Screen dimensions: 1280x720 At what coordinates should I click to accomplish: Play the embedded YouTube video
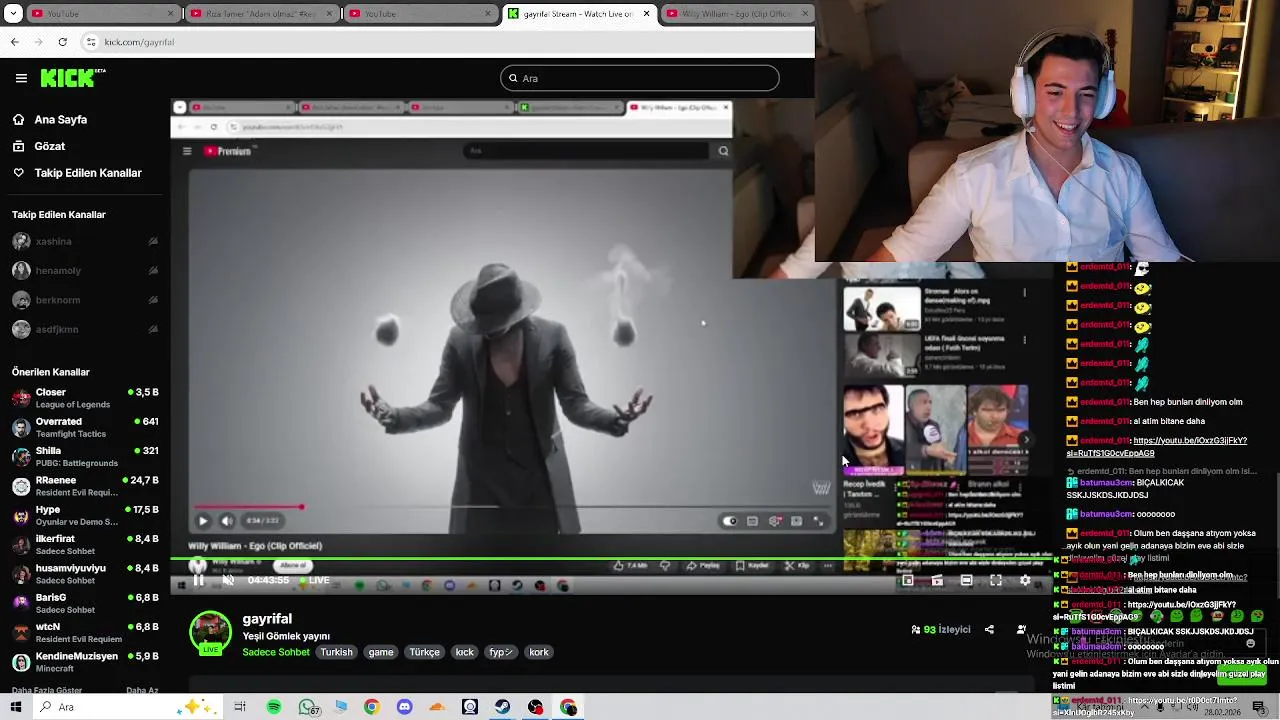pyautogui.click(x=203, y=520)
